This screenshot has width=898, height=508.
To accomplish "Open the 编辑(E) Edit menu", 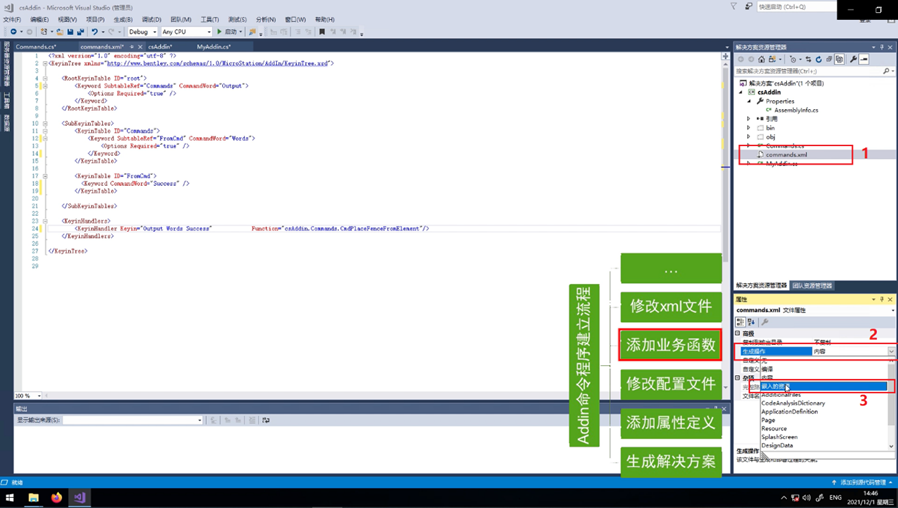I will tap(39, 19).
